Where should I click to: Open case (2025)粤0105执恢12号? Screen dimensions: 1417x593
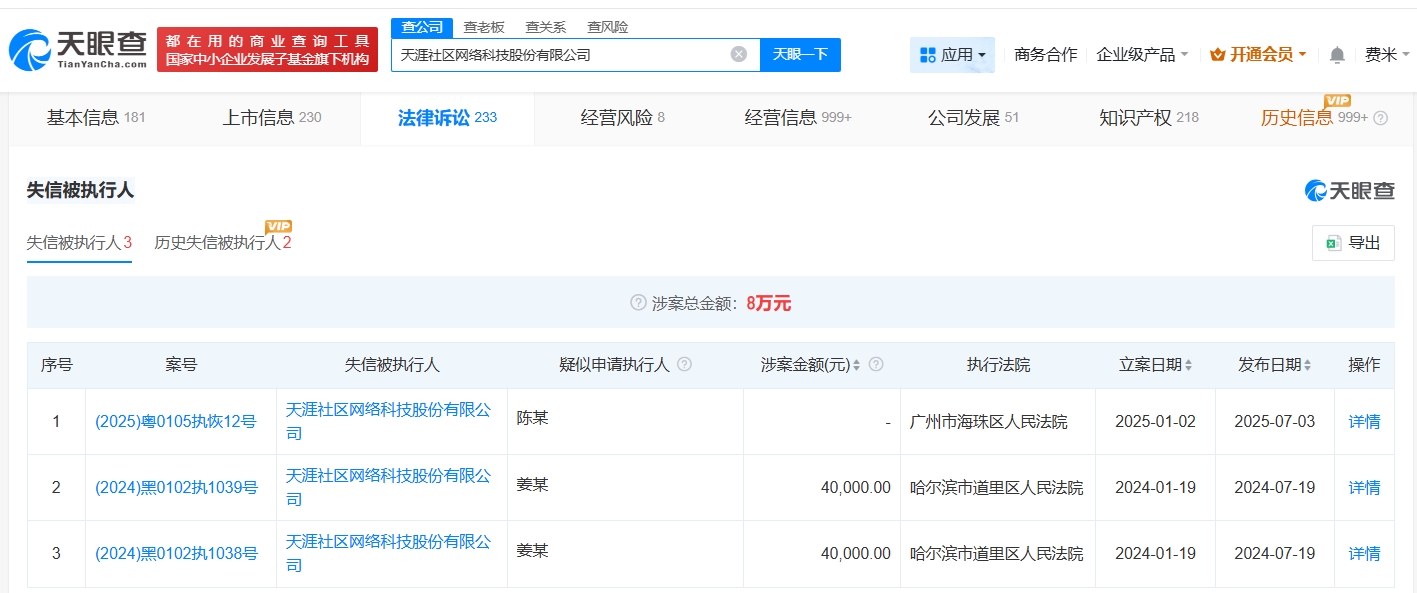tap(175, 421)
